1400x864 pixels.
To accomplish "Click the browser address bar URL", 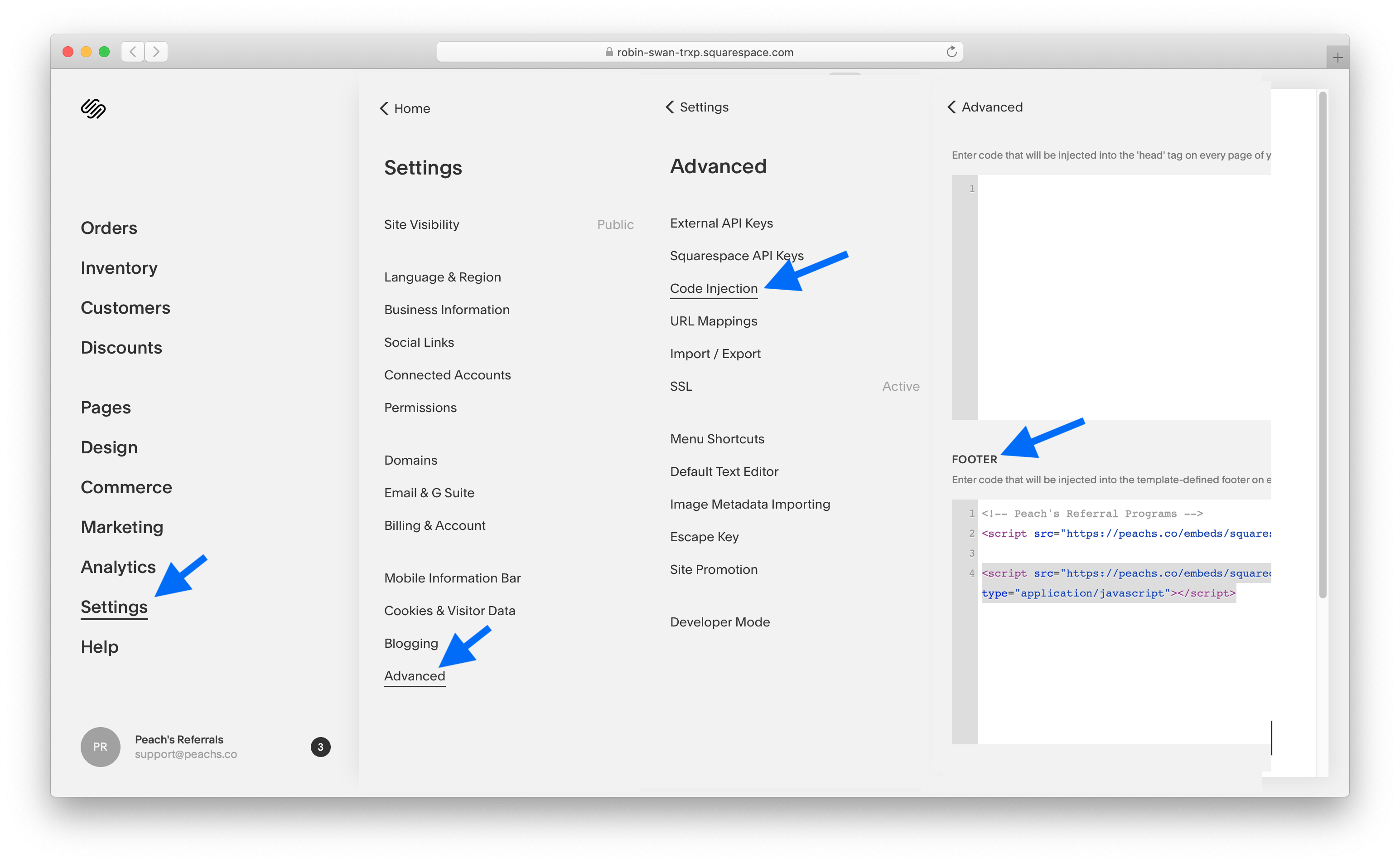I will pyautogui.click(x=705, y=53).
